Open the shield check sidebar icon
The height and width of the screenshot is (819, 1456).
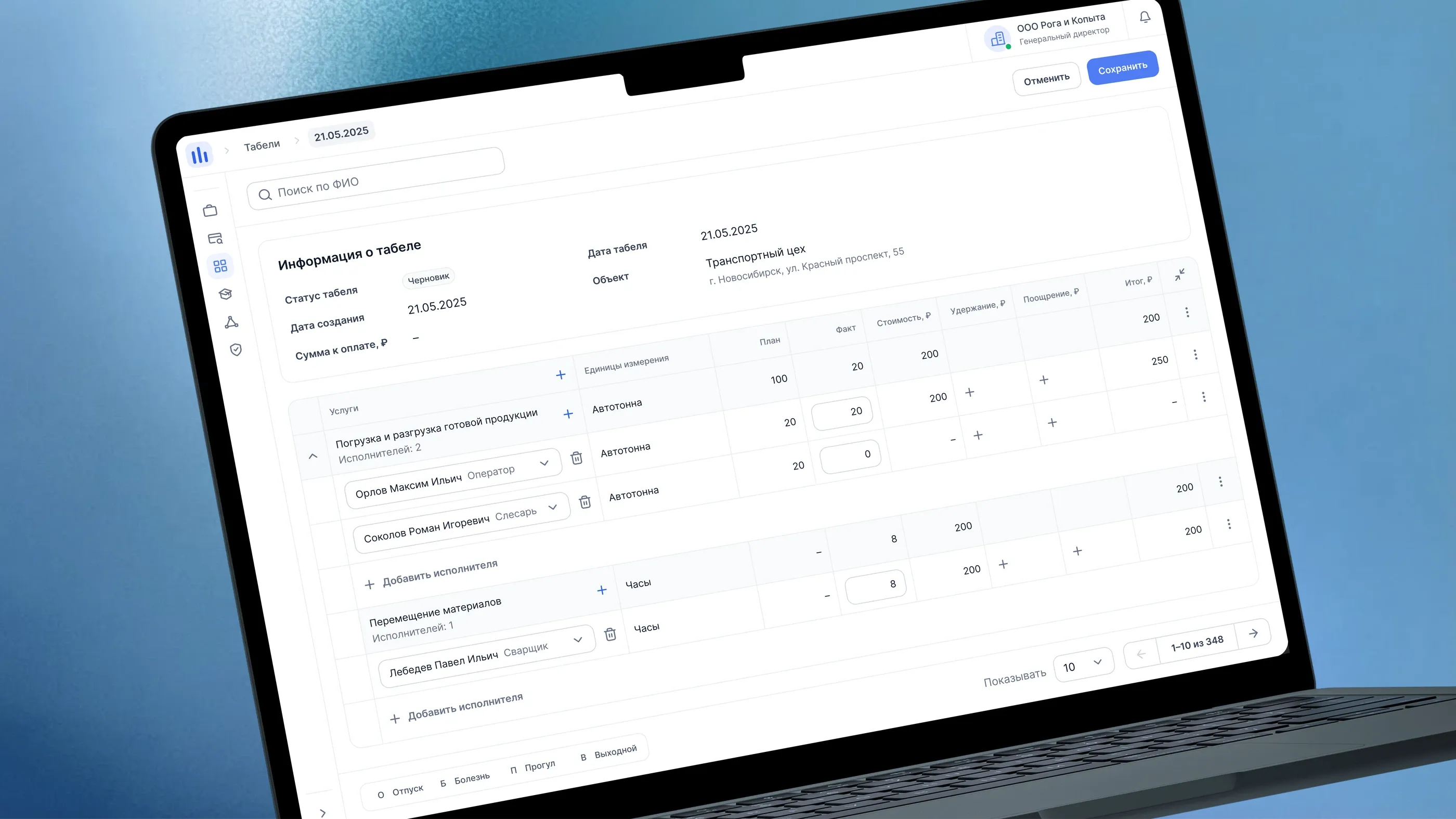click(236, 350)
